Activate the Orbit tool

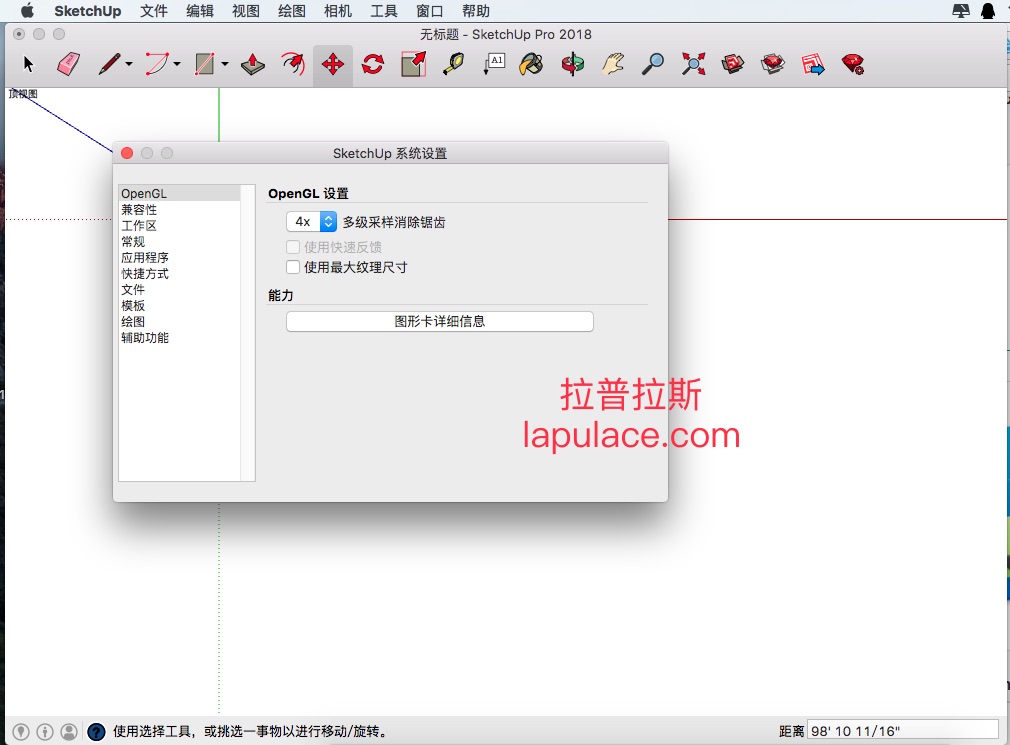573,64
